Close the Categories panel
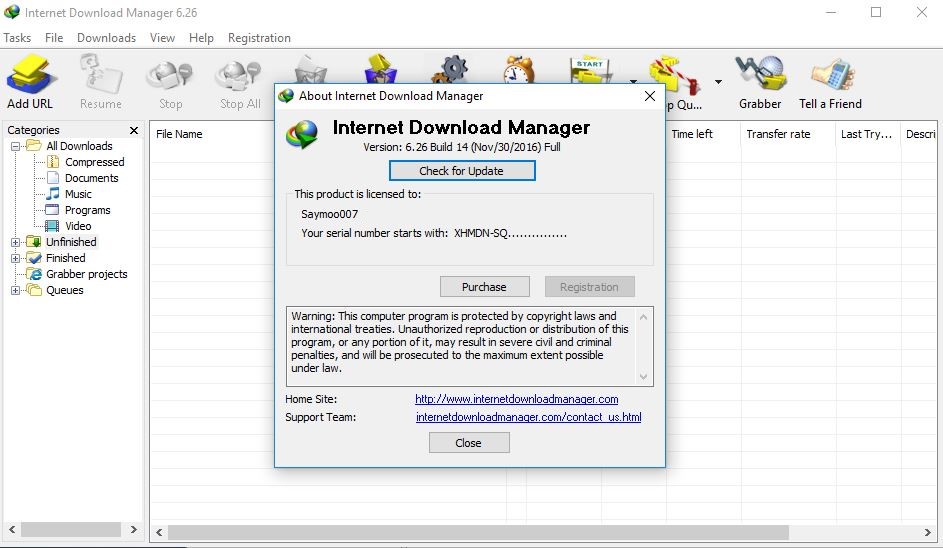The height and width of the screenshot is (548, 943). [x=134, y=130]
